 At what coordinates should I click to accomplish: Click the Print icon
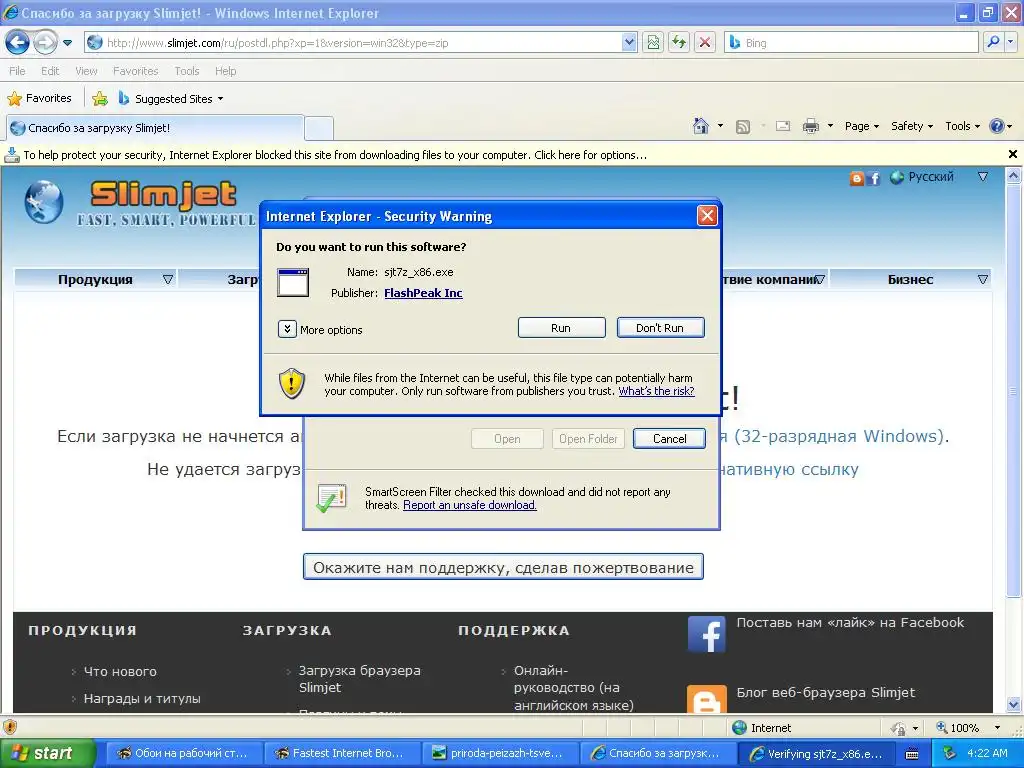tap(810, 127)
